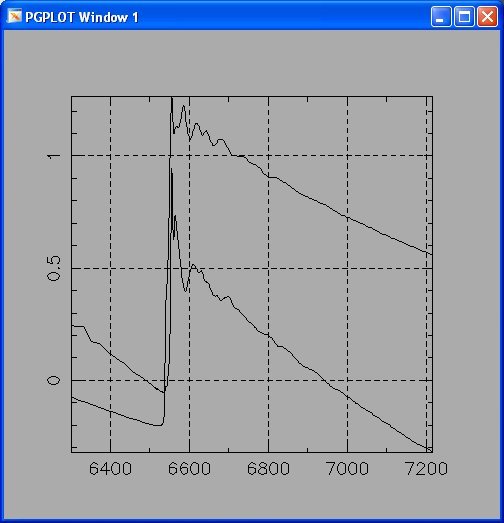Click the y-axis label 0
Screen dimensions: 504x523
point(54,381)
